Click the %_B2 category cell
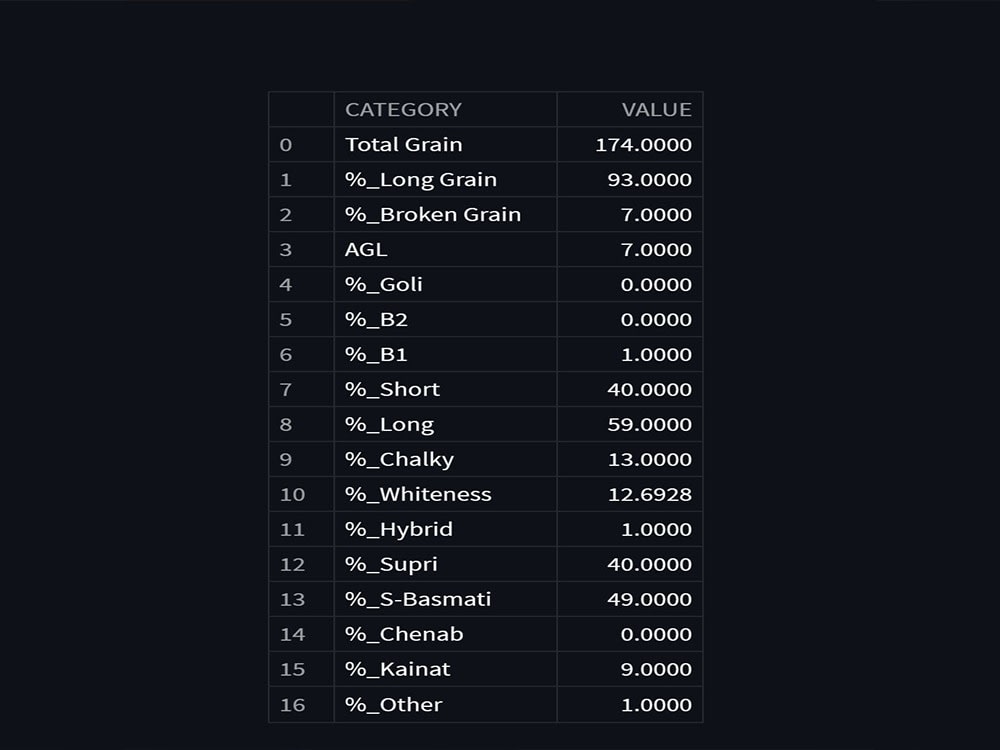 (x=376, y=320)
